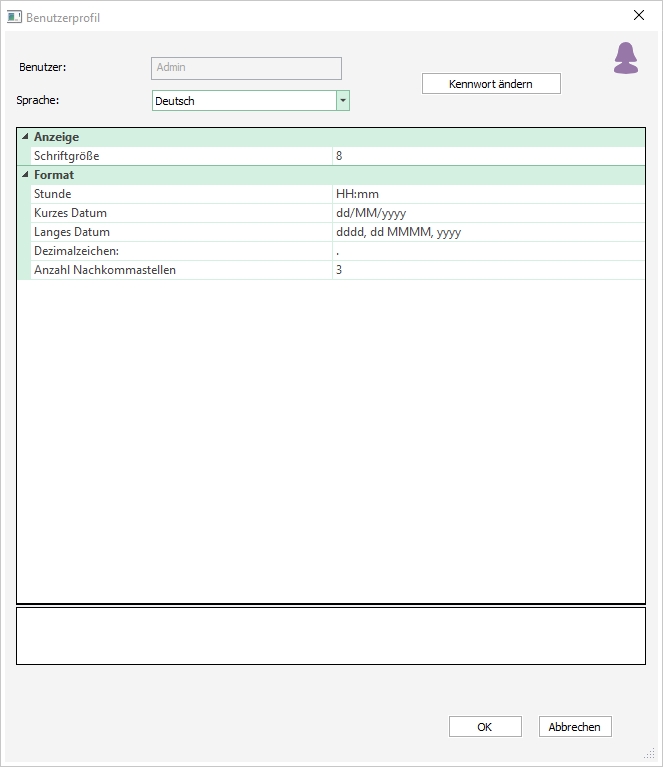Click the Kennwort ändern button
Screen dimensions: 663x767
point(491,84)
